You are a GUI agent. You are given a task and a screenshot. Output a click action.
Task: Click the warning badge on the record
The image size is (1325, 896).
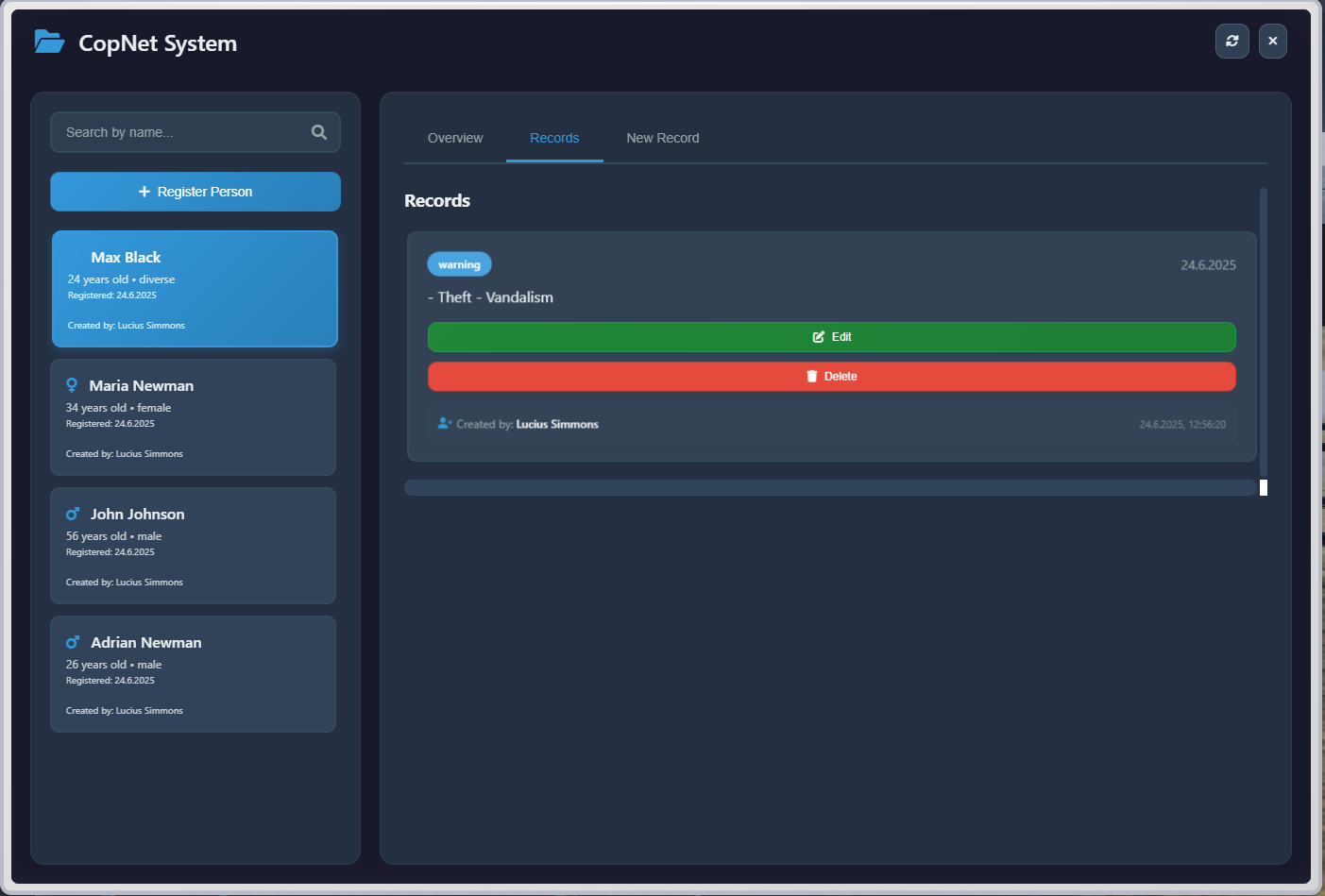459,264
